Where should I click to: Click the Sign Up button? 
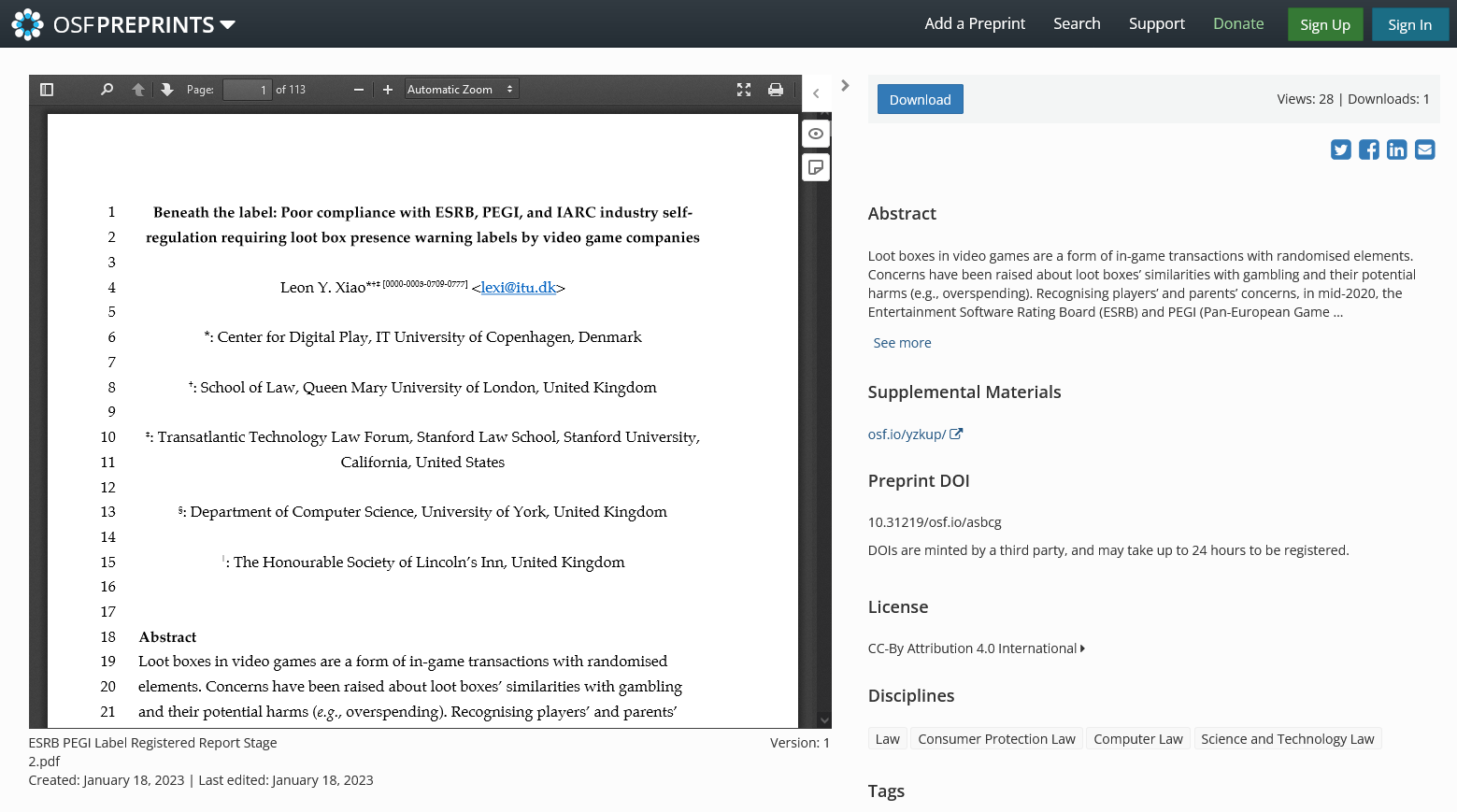(1325, 24)
